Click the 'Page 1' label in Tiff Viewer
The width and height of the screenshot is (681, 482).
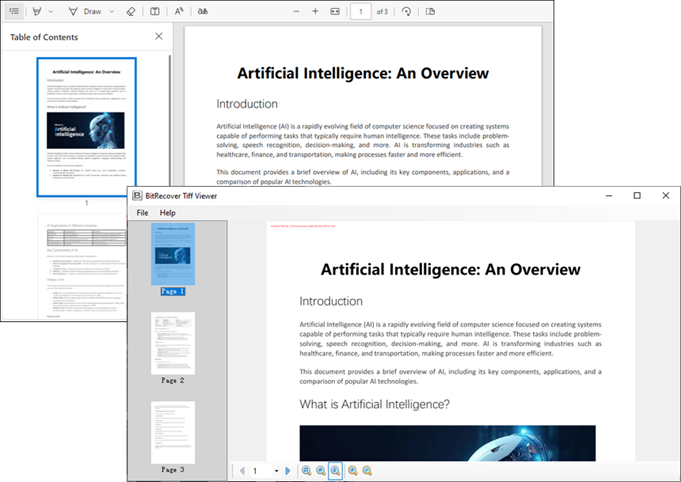point(173,291)
